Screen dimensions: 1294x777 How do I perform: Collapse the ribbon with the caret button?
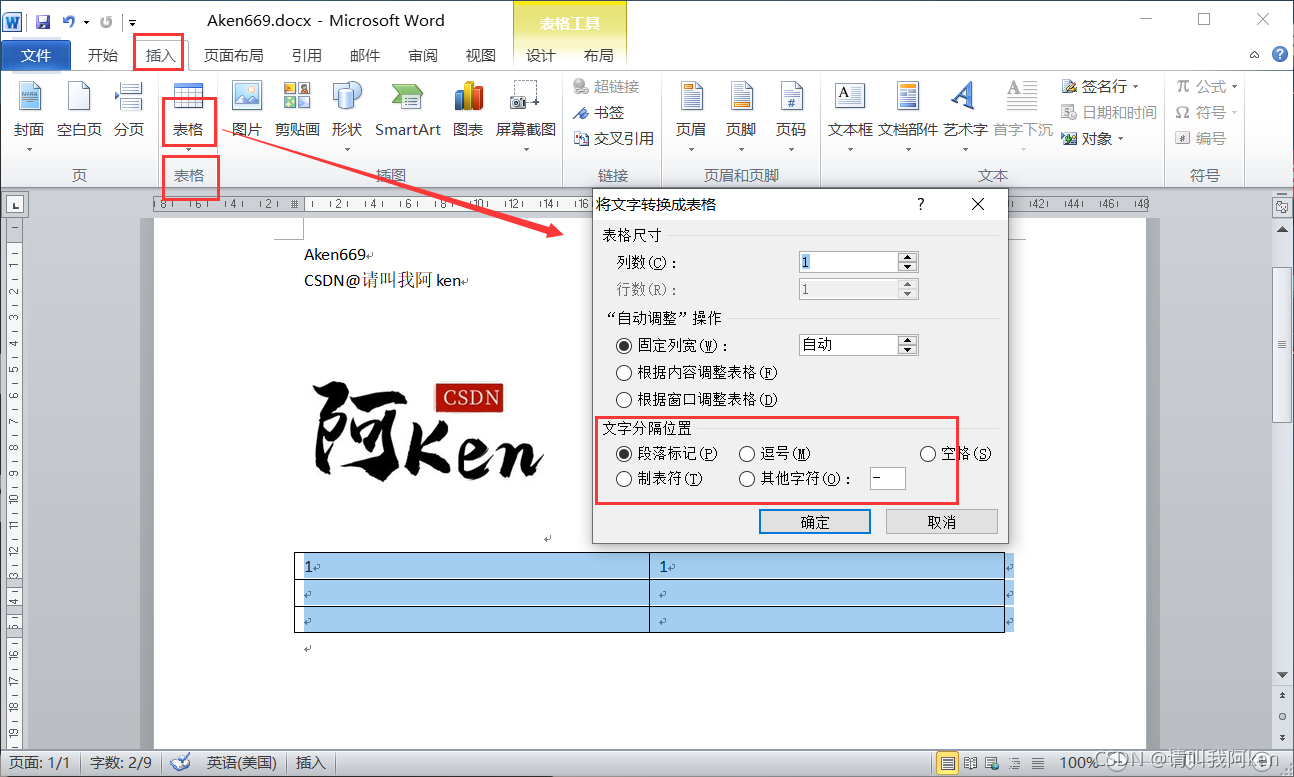tap(1255, 55)
